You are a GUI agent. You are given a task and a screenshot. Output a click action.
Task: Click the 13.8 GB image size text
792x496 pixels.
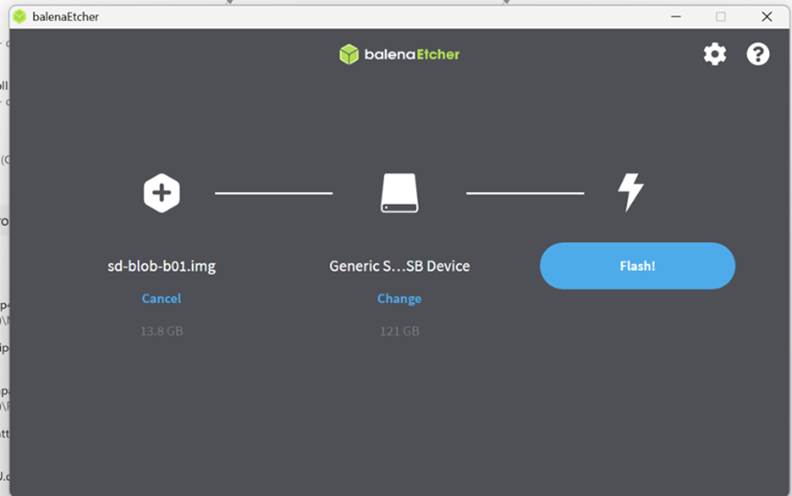coord(161,330)
